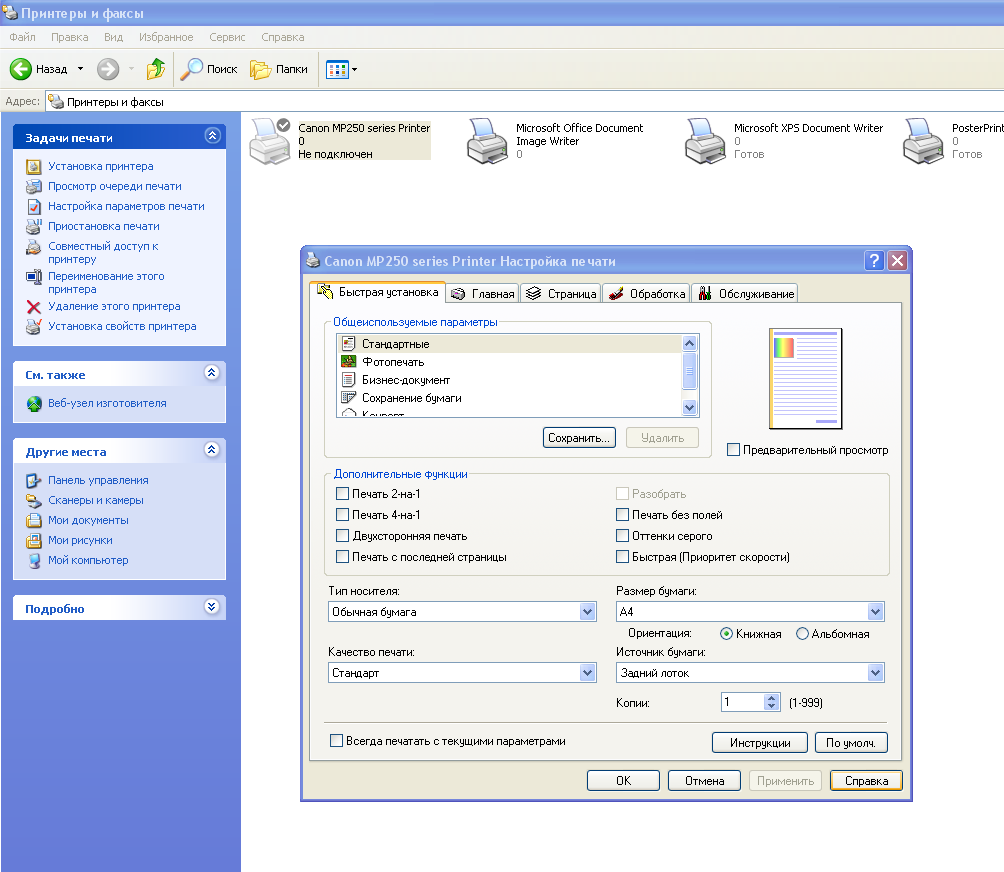
Task: Select Microsoft XPS Document Writer printer icon
Action: (705, 141)
